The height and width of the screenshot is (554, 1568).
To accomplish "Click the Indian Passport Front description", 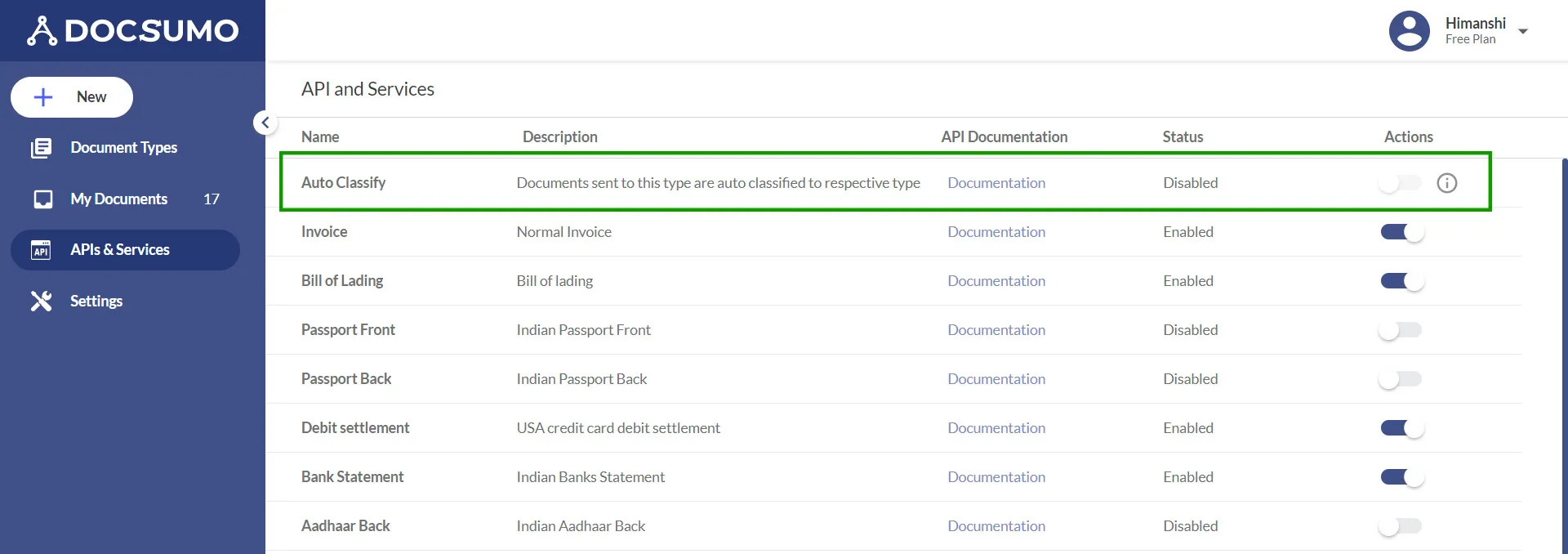I will pyautogui.click(x=584, y=330).
